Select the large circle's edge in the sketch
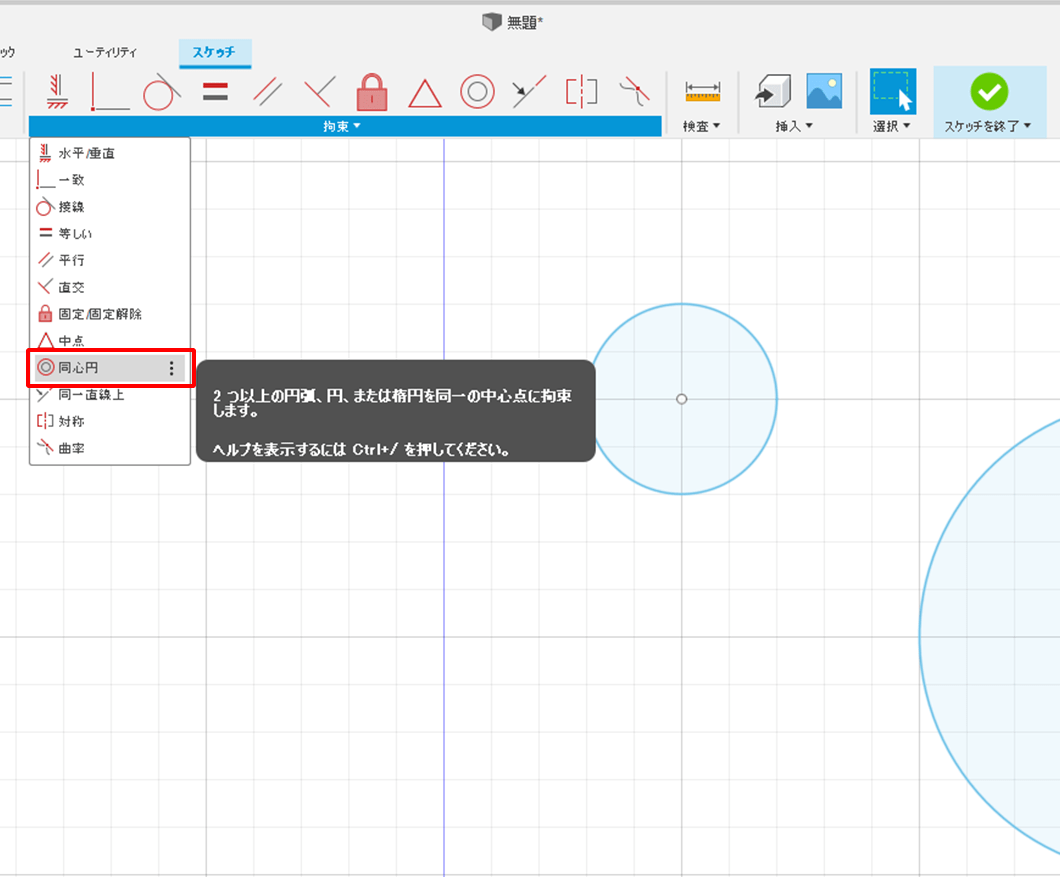The width and height of the screenshot is (1060, 877). [920, 636]
